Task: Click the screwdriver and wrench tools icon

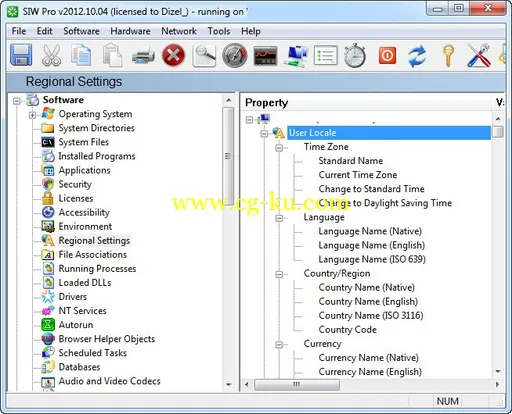Action: (479, 55)
